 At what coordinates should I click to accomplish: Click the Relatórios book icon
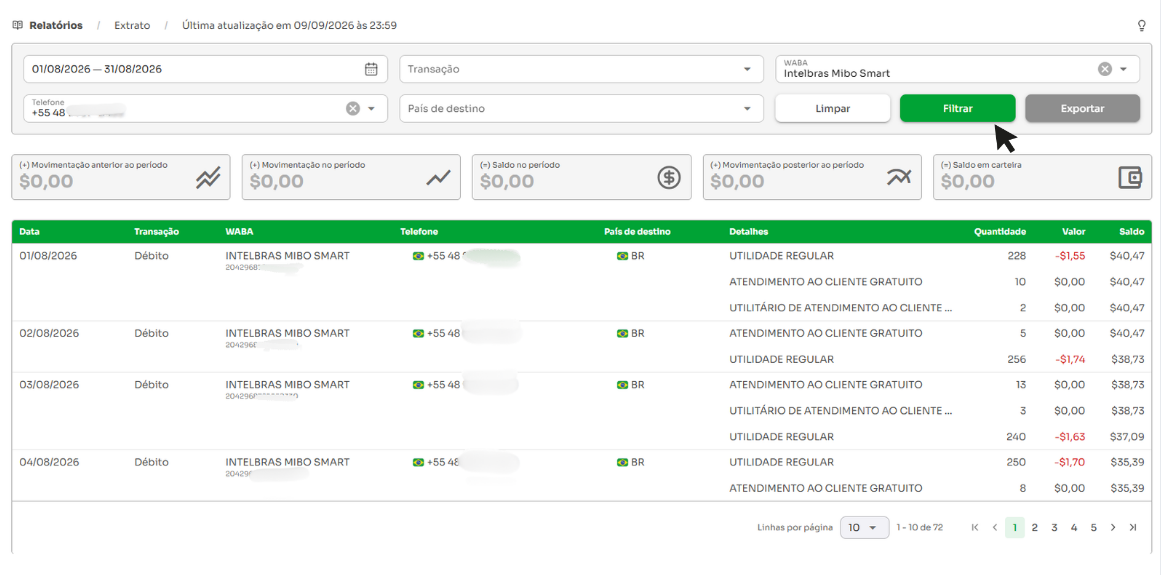[x=18, y=25]
